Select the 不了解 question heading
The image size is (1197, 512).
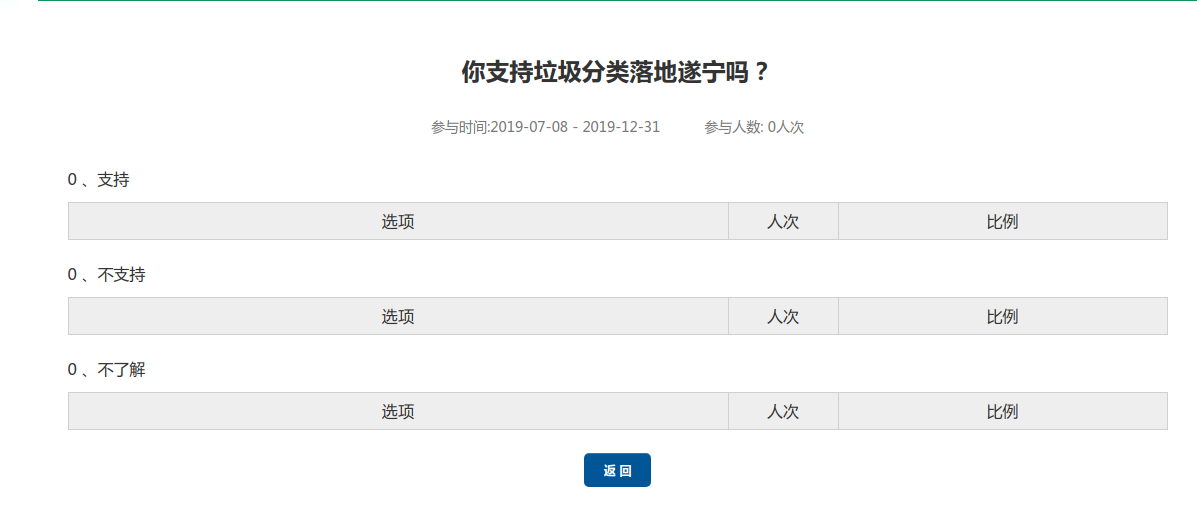121,370
